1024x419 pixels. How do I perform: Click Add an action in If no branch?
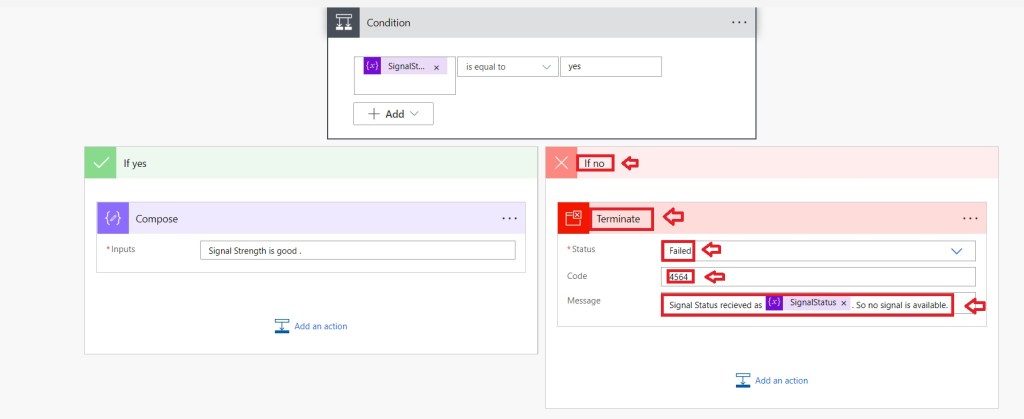coord(771,380)
